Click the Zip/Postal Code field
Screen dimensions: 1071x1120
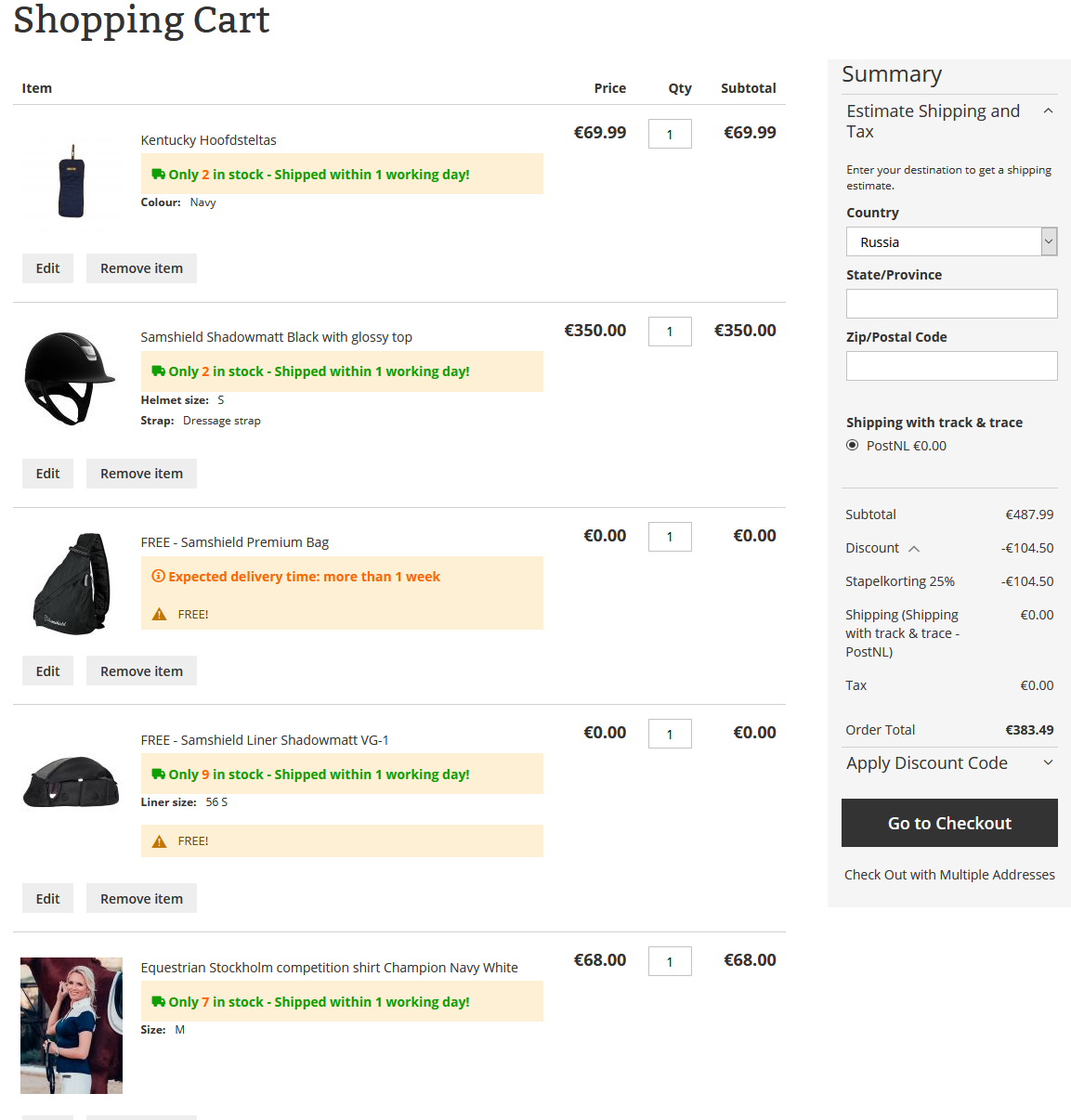951,366
